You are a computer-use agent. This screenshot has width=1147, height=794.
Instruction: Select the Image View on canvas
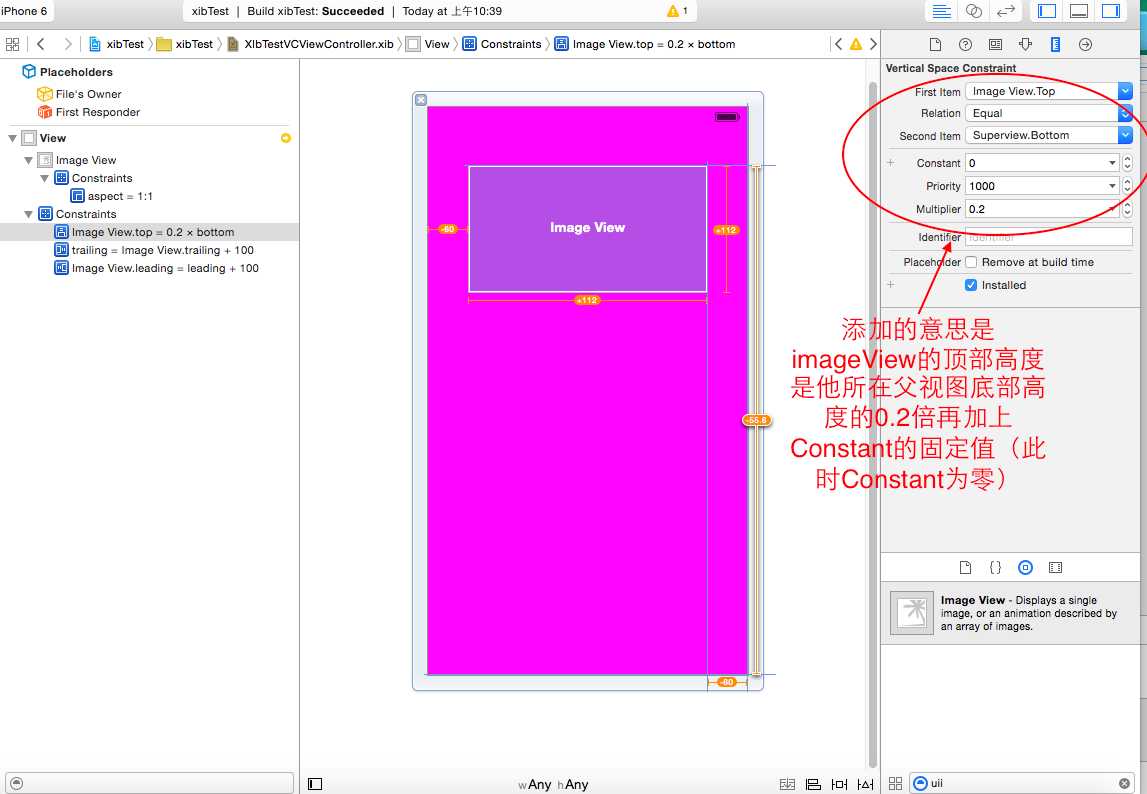(587, 228)
